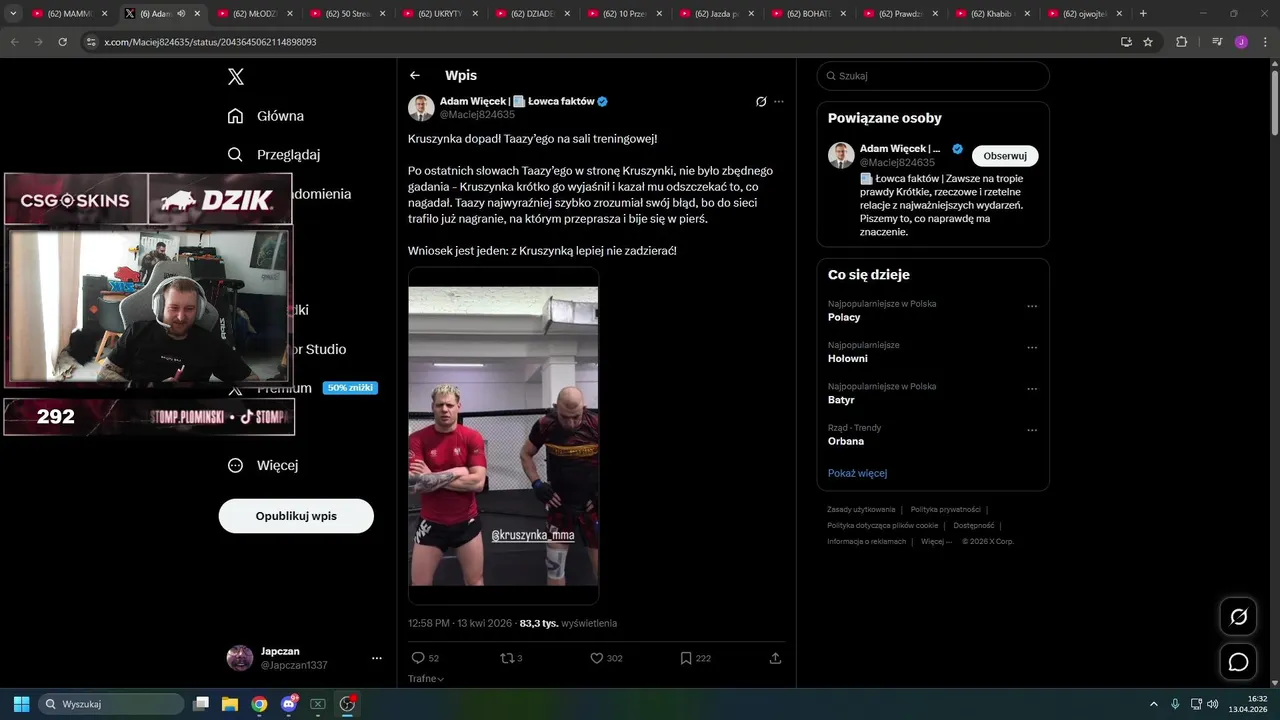1280x720 pixels.
Task: Click the Szukaj search field
Action: coord(933,76)
